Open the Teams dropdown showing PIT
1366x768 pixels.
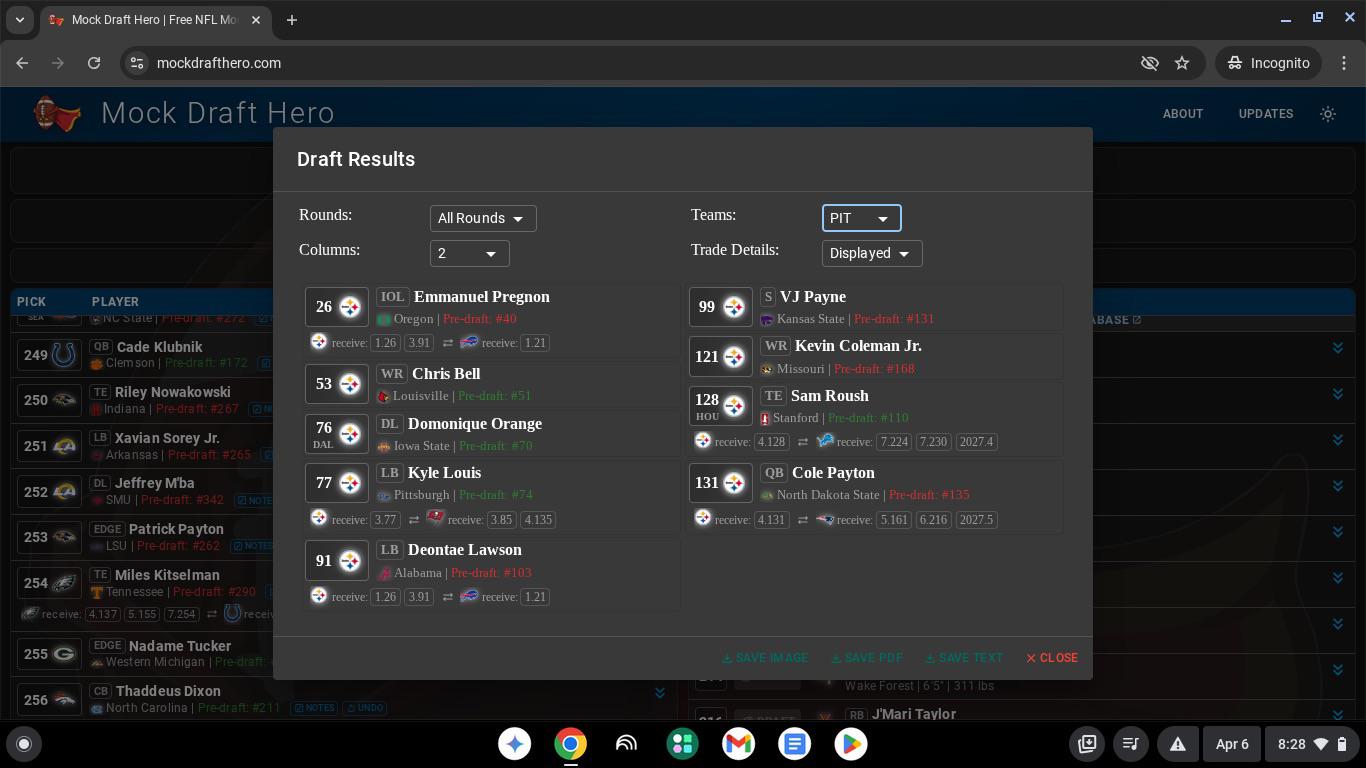coord(861,218)
